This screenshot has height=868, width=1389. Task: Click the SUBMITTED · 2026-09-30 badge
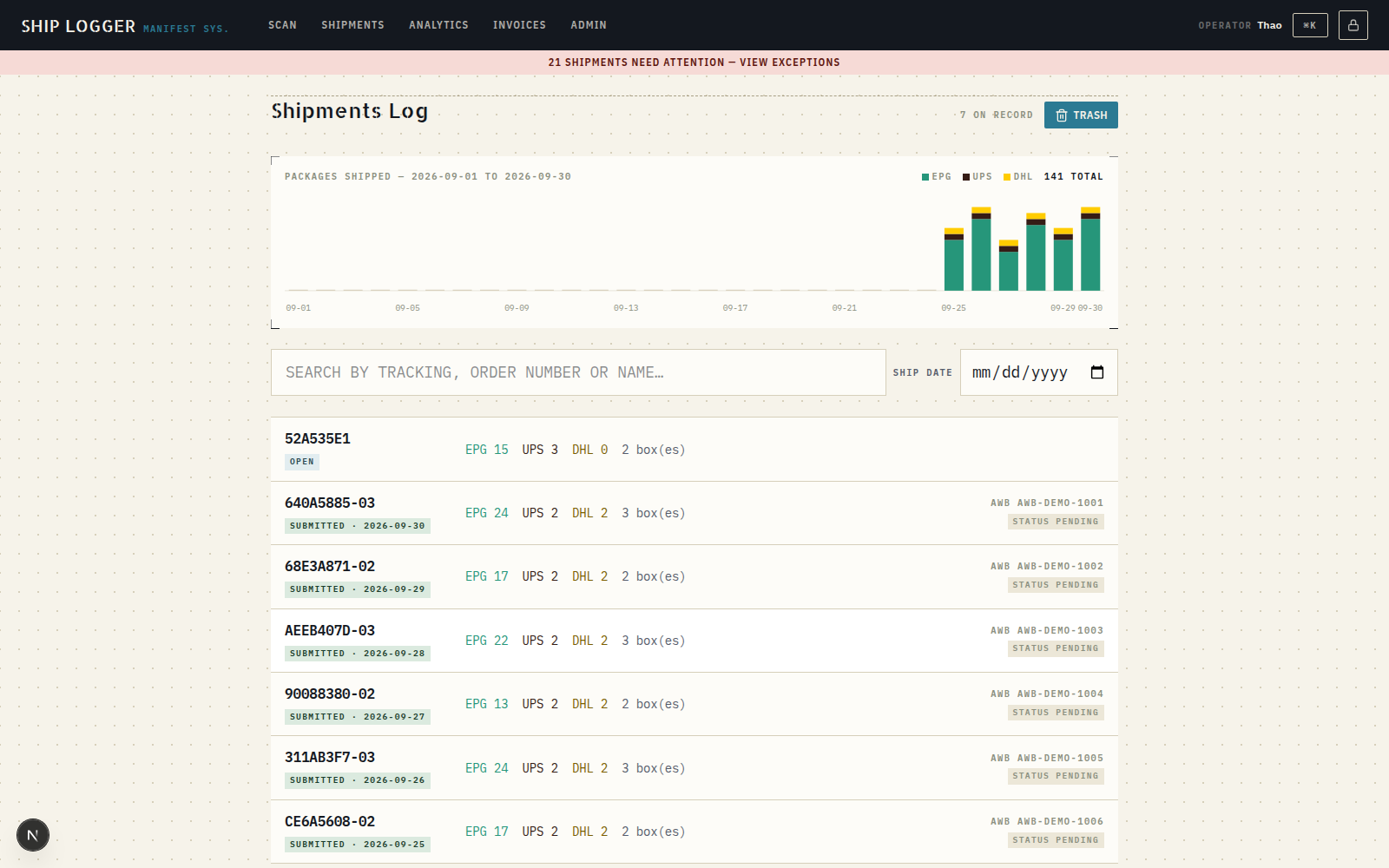coord(358,526)
